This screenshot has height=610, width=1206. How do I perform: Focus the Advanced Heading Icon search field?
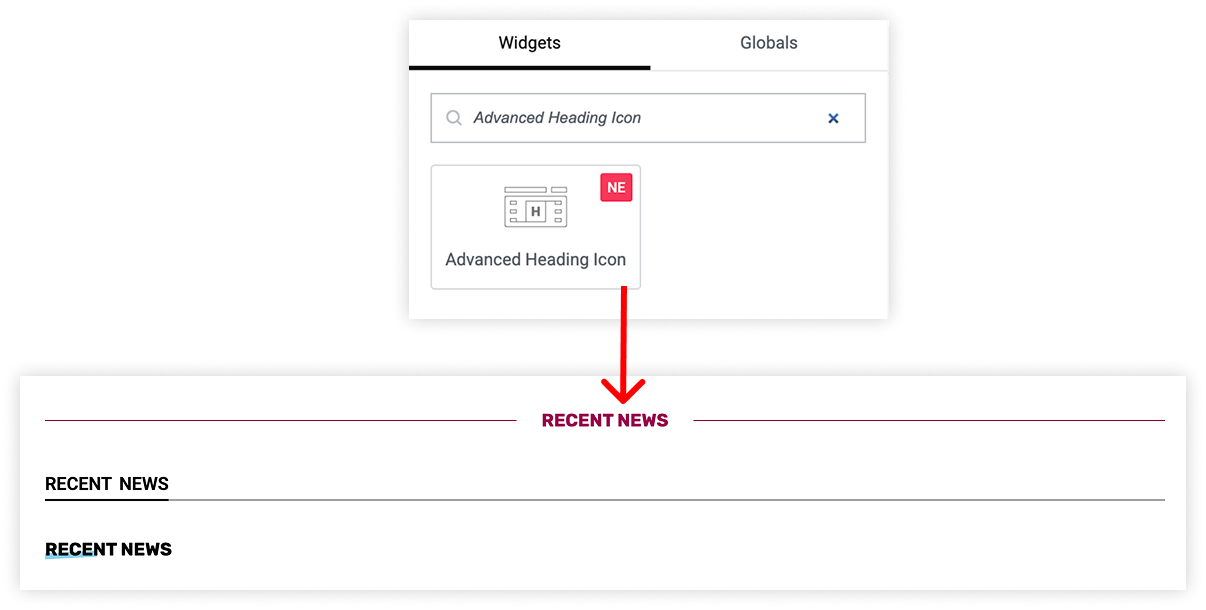click(x=648, y=118)
